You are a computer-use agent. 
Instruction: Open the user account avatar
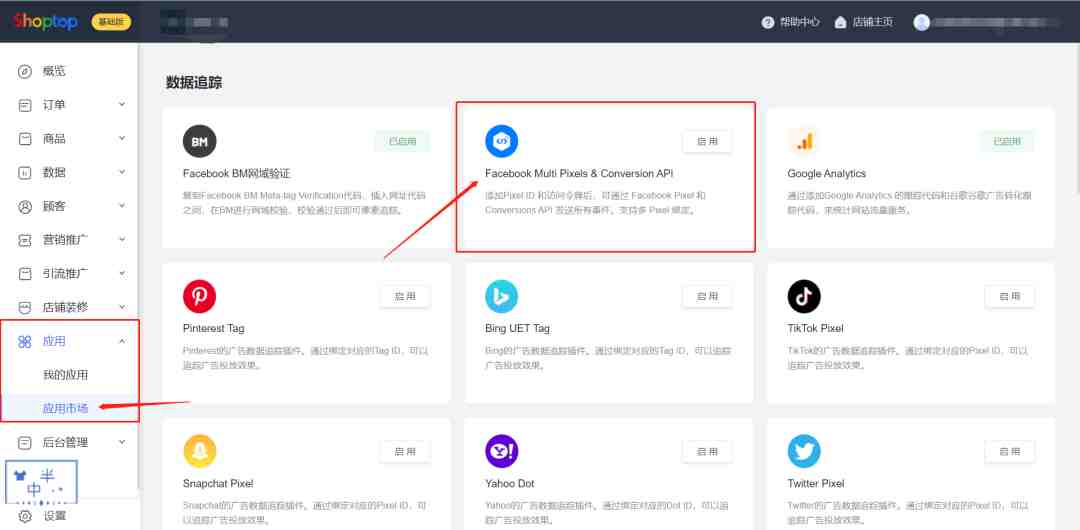pyautogui.click(x=922, y=22)
